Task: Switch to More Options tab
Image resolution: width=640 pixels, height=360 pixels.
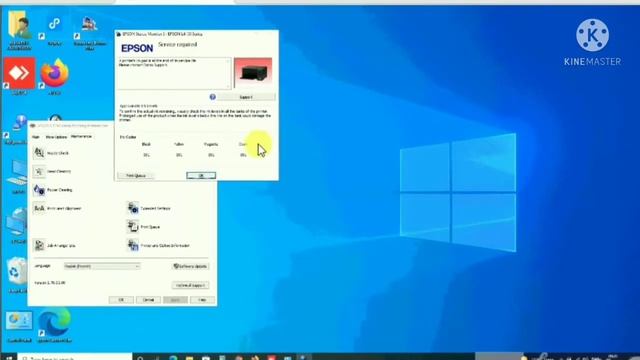Action: [x=56, y=137]
